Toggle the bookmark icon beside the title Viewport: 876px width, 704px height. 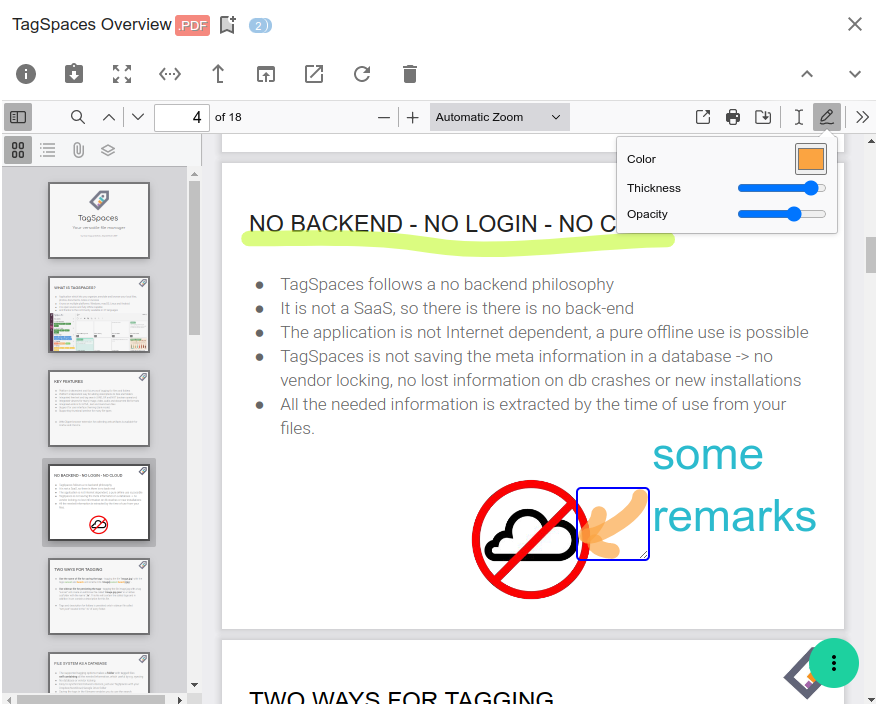click(228, 24)
